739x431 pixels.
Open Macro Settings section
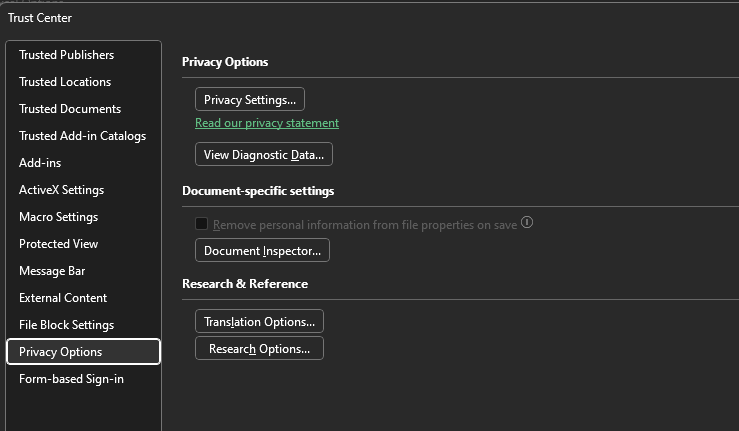(x=58, y=217)
